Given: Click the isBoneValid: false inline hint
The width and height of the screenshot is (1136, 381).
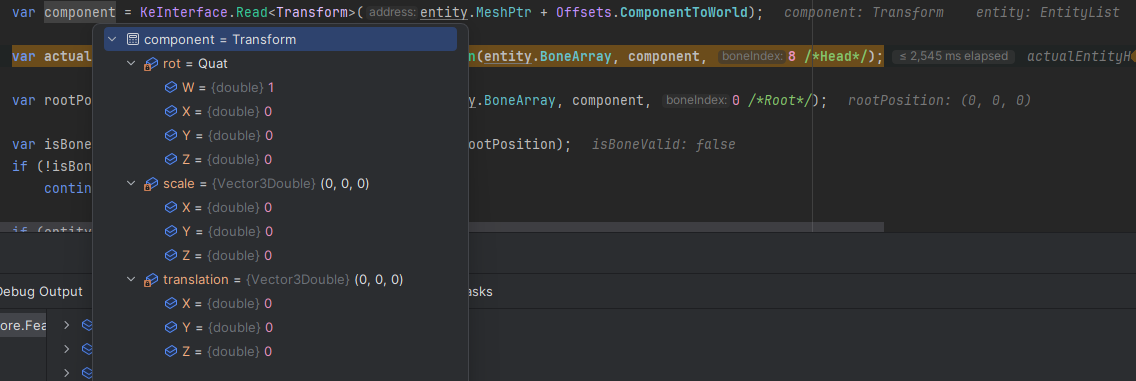Looking at the screenshot, I should point(664,144).
